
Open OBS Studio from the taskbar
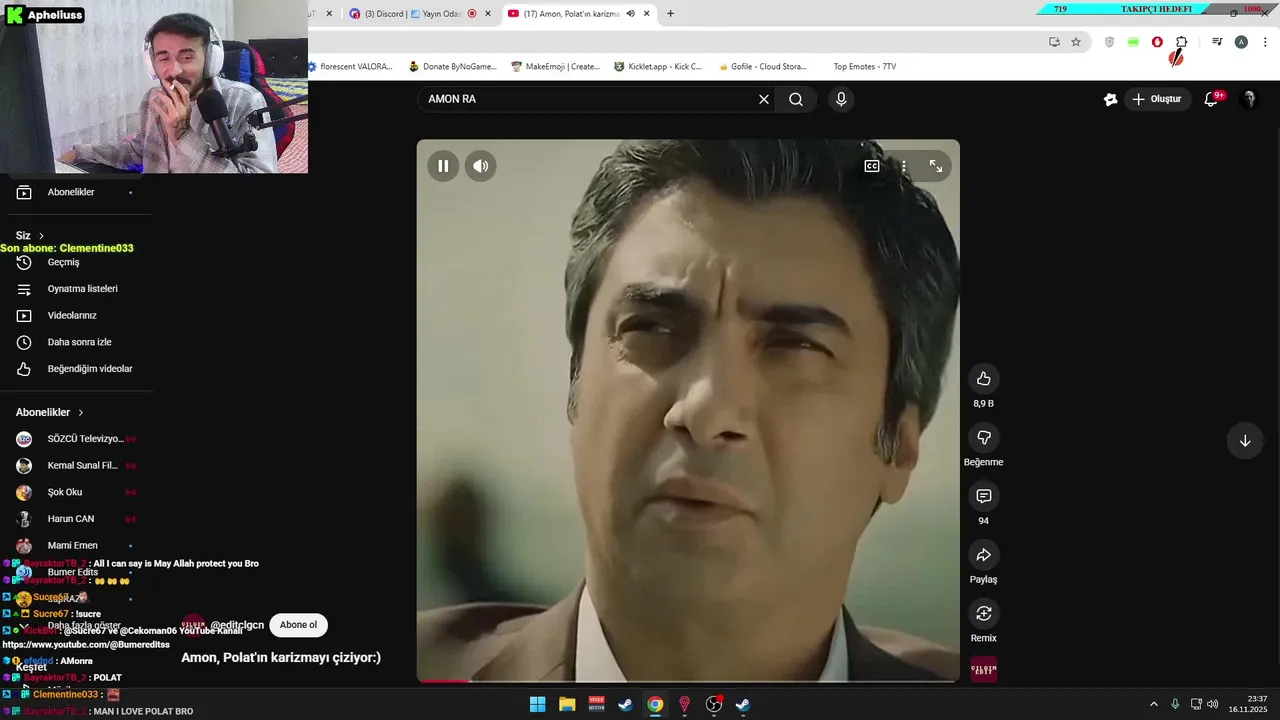(714, 704)
